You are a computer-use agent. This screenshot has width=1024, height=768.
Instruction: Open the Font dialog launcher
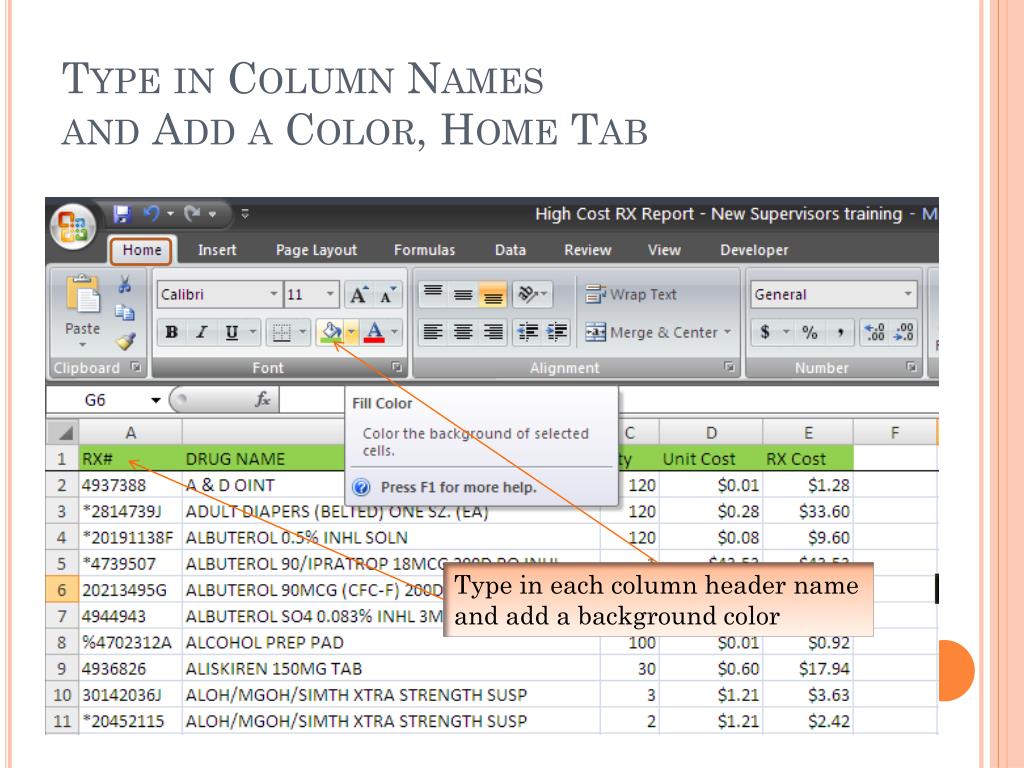tap(396, 367)
